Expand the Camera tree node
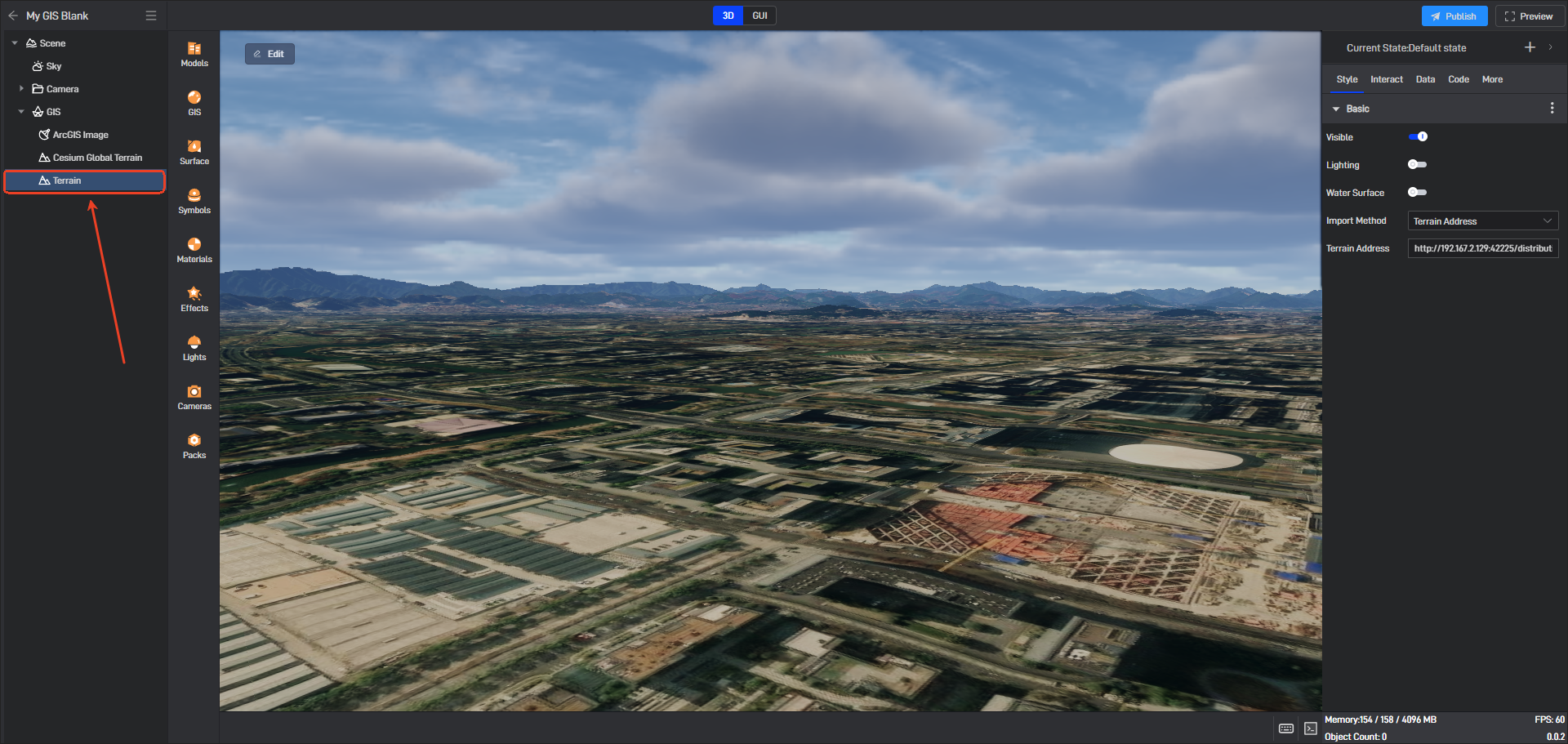The height and width of the screenshot is (744, 1568). 21,89
